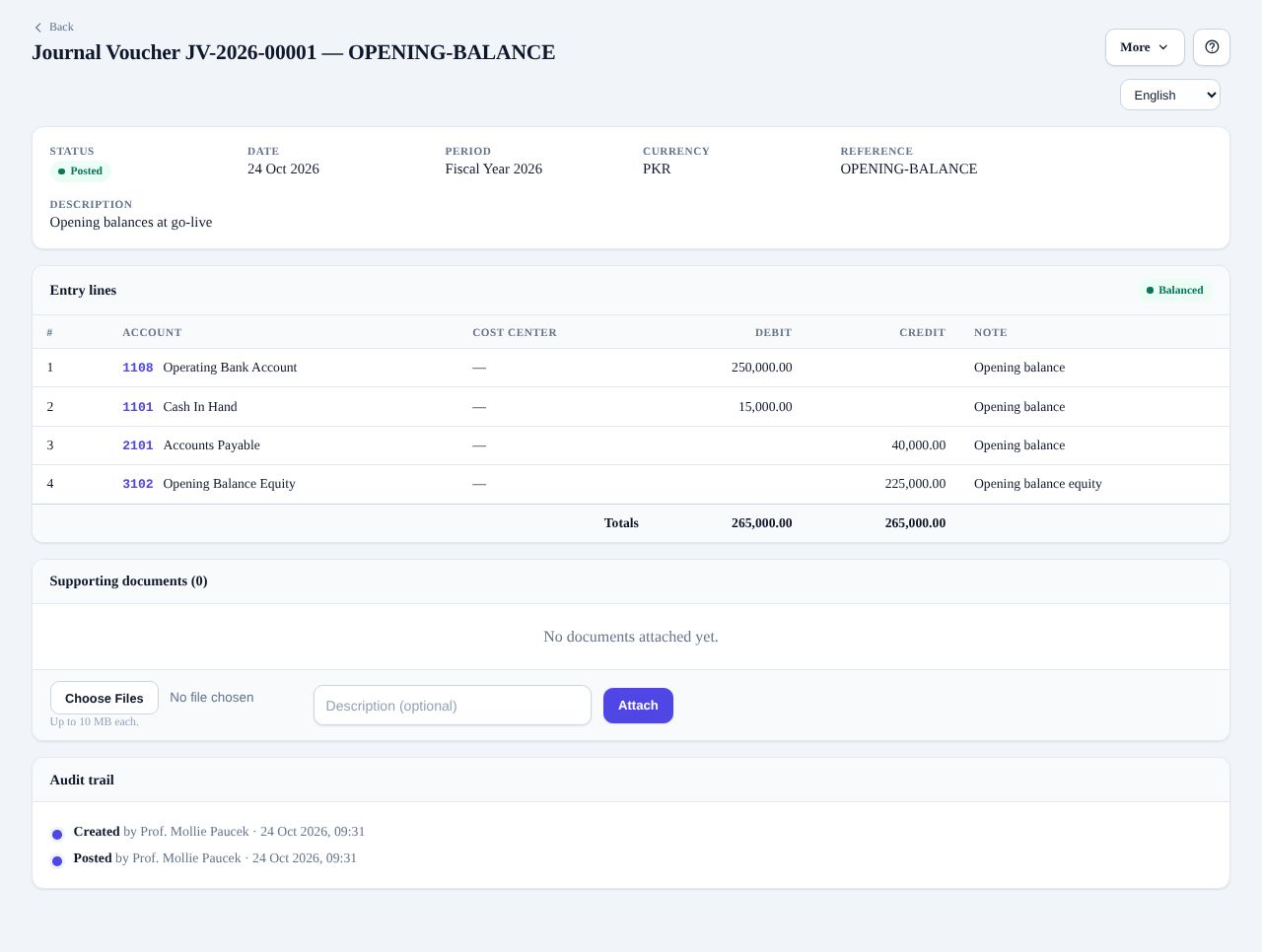Click the Cash In Hand account name
Image resolution: width=1262 pixels, height=952 pixels.
tap(200, 407)
